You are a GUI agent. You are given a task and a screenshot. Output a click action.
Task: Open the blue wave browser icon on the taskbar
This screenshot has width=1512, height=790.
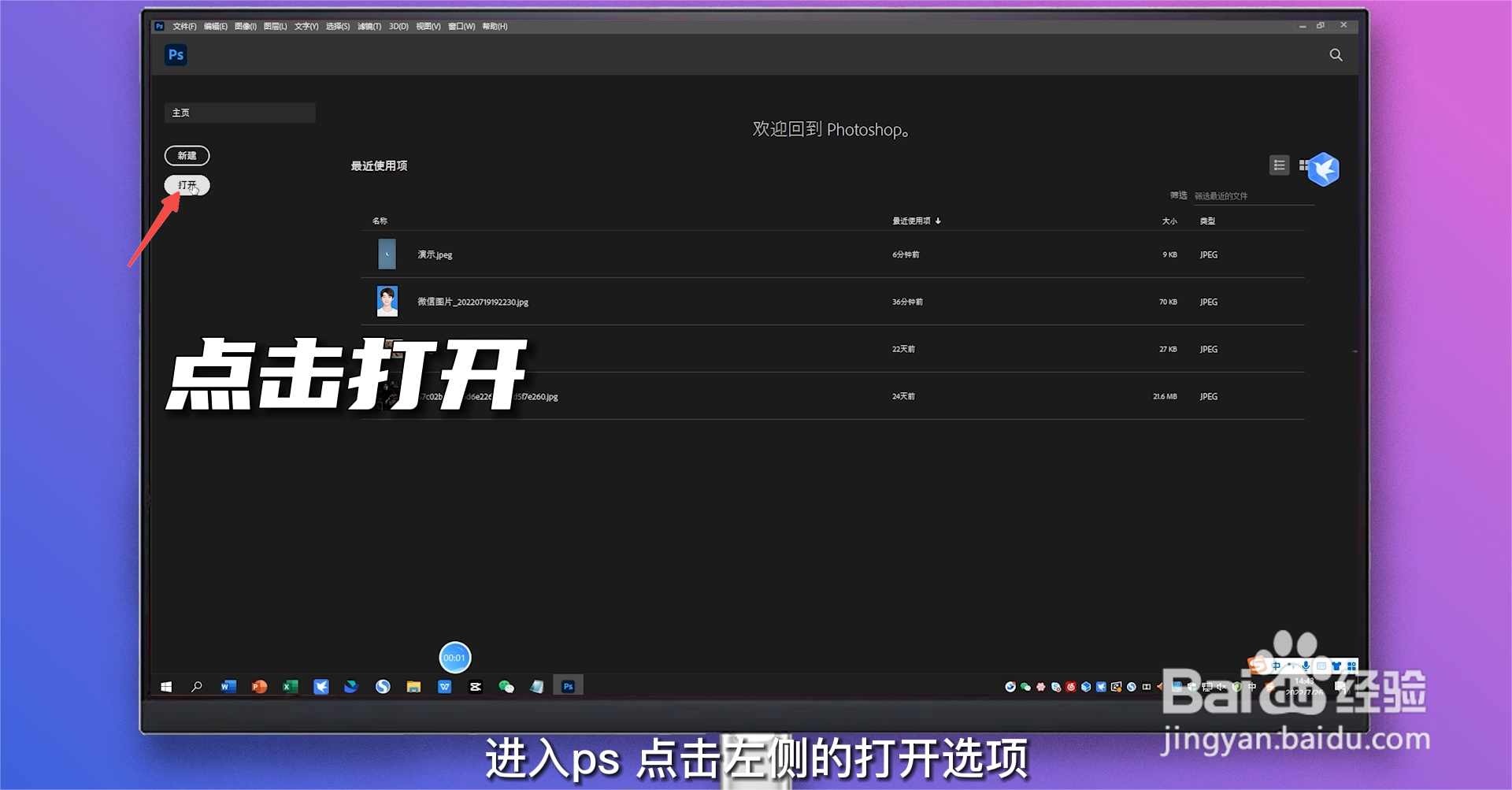point(351,687)
